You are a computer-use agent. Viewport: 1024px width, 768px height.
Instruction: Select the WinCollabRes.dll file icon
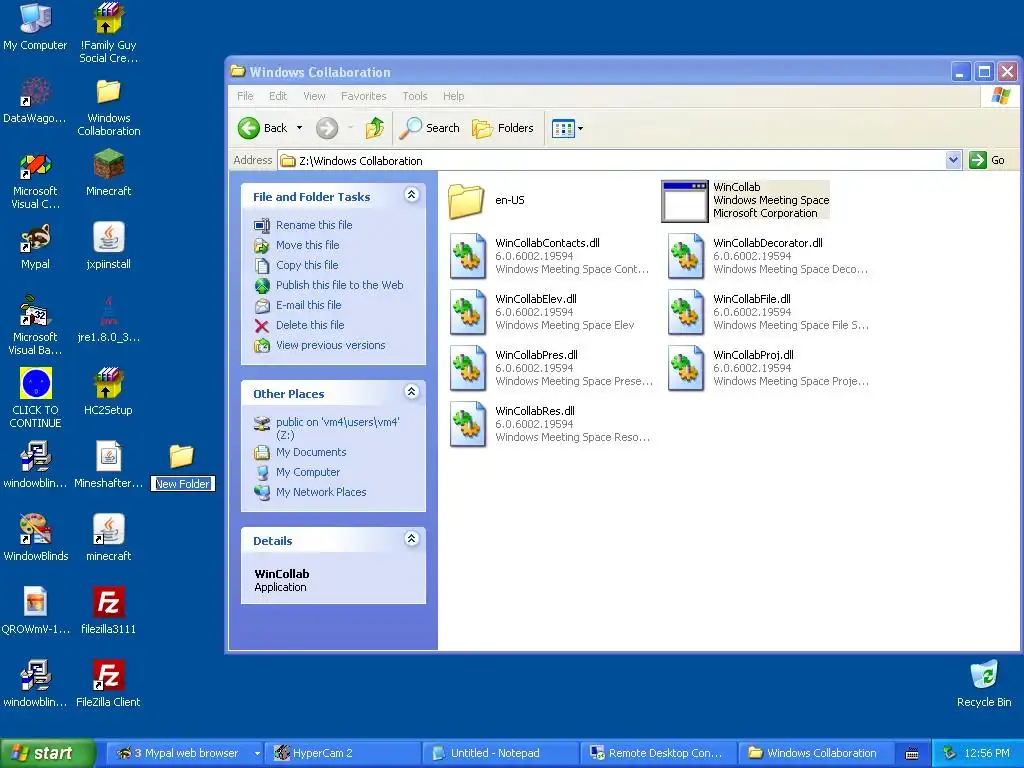pyautogui.click(x=468, y=424)
